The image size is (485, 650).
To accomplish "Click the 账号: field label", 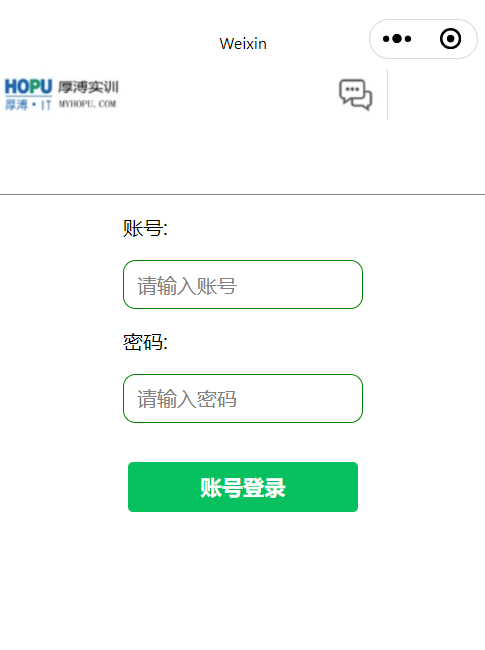I will point(145,228).
